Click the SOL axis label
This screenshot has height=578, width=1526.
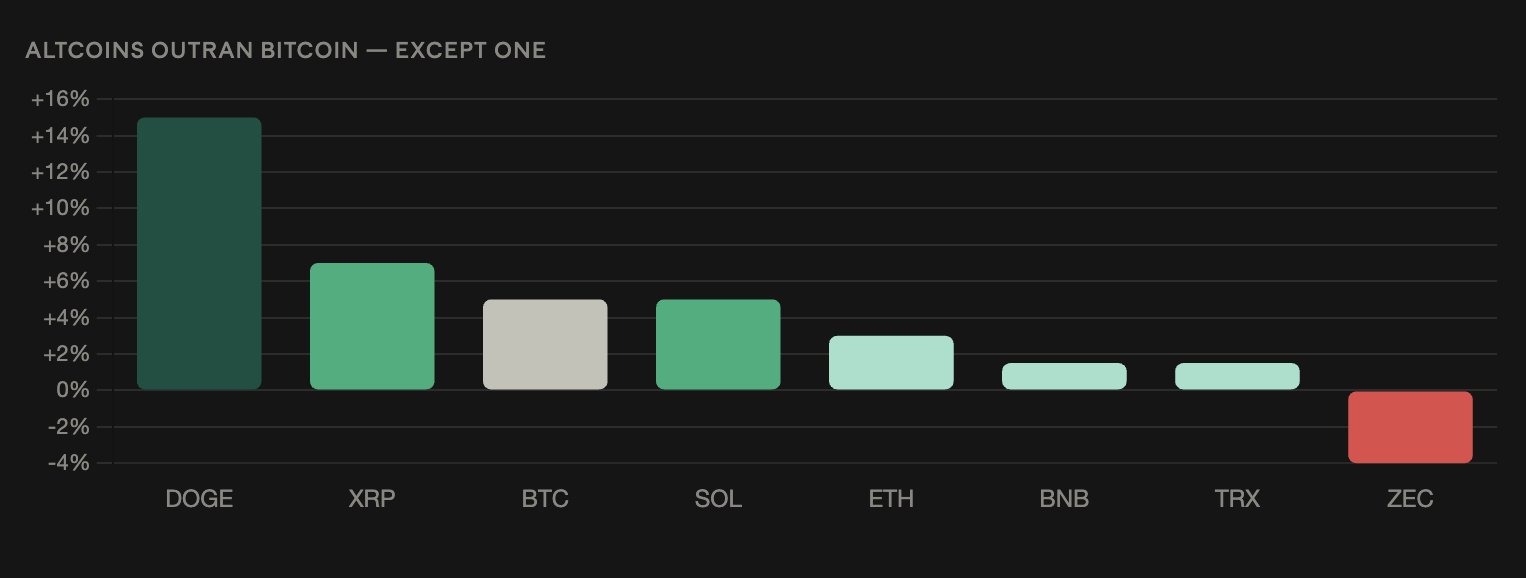(718, 499)
